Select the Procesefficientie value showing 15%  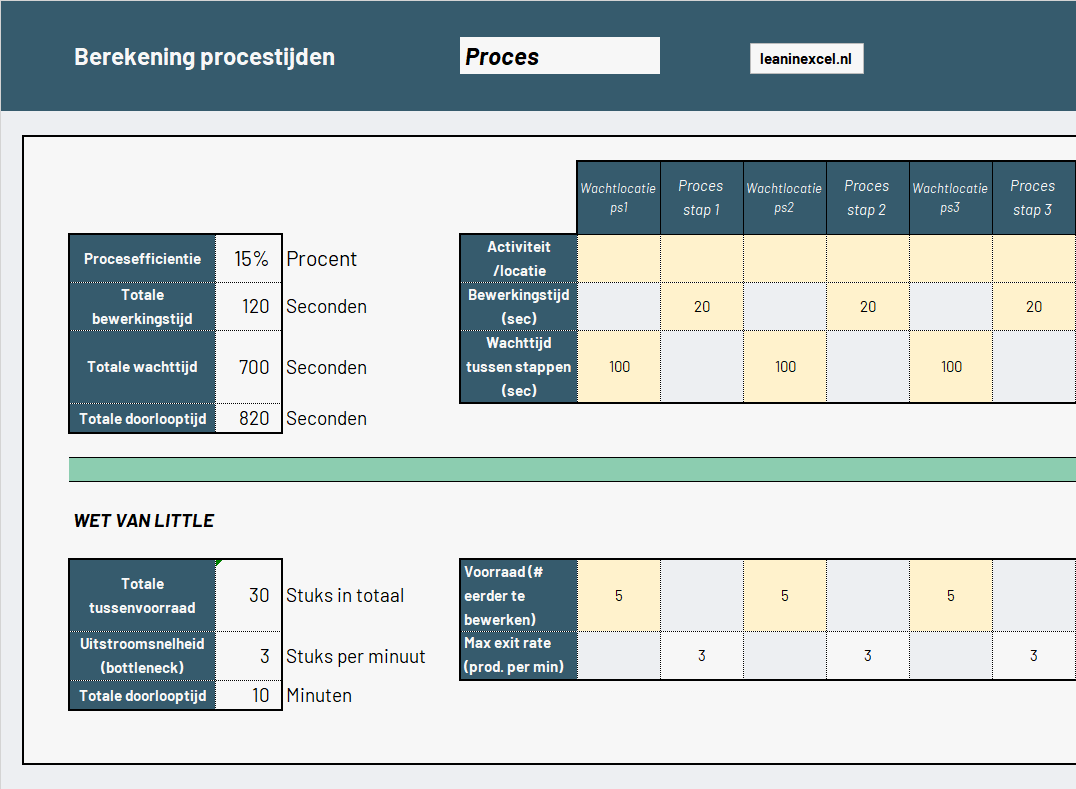coord(249,258)
